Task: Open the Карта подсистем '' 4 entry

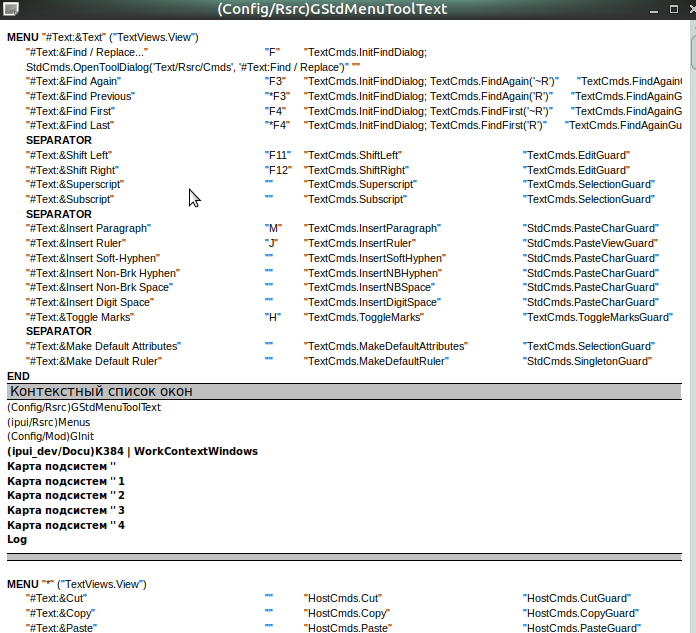Action: tap(66, 524)
